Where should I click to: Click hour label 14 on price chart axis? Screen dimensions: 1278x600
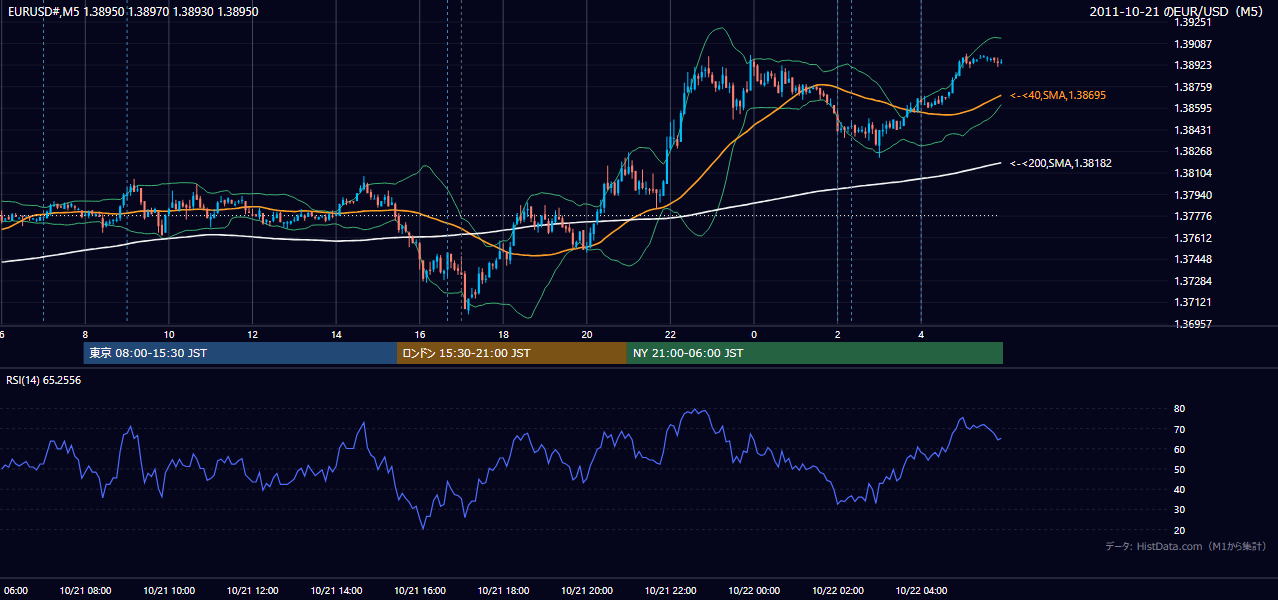click(x=336, y=334)
